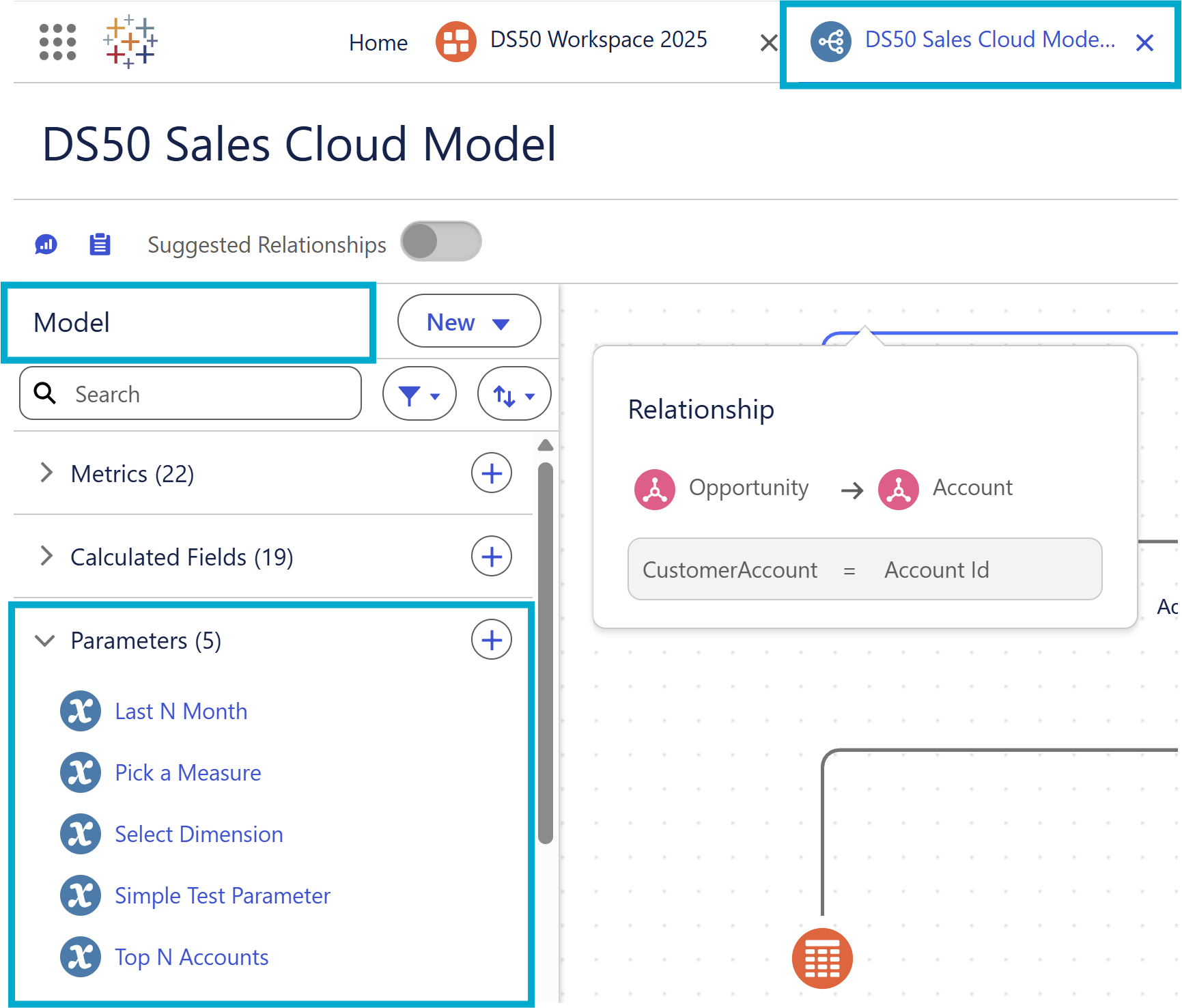Close the DS50 Workspace 2025 tab
Image resolution: width=1182 pixels, height=1008 pixels.
(769, 43)
